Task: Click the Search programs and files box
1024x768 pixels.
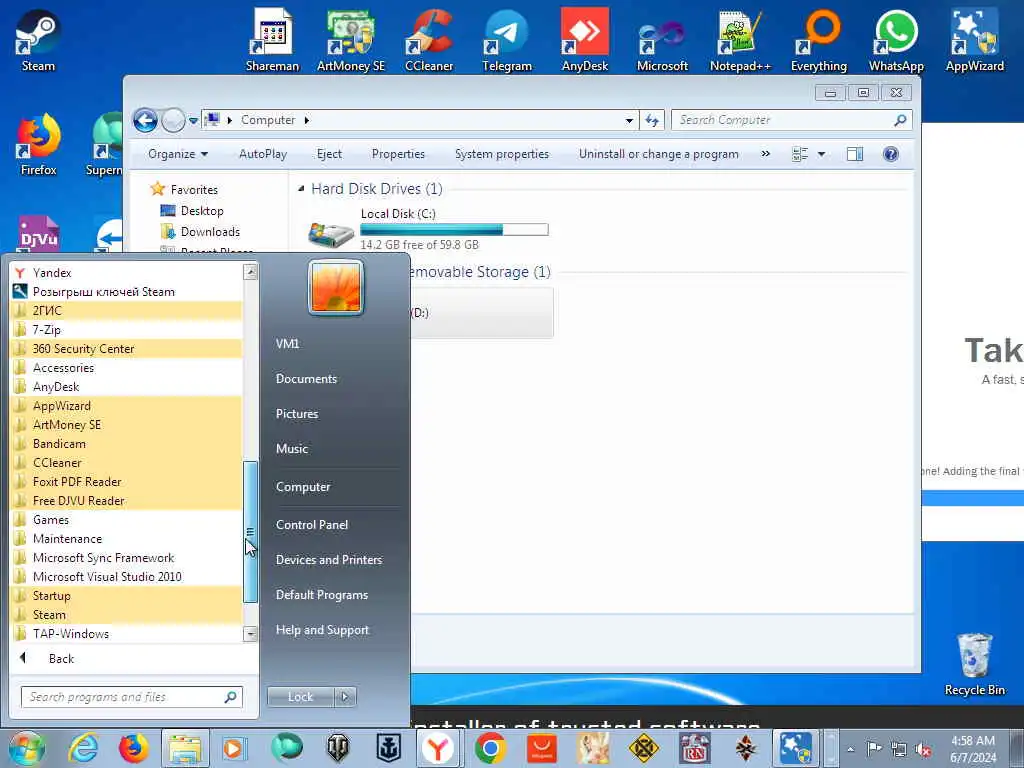Action: [x=131, y=697]
